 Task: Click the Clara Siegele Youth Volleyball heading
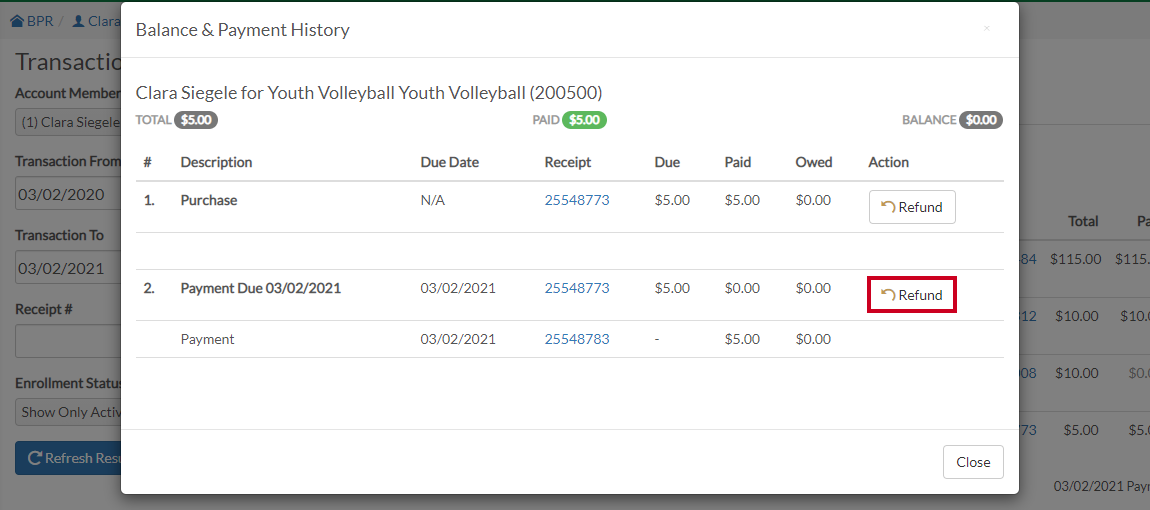tap(369, 92)
